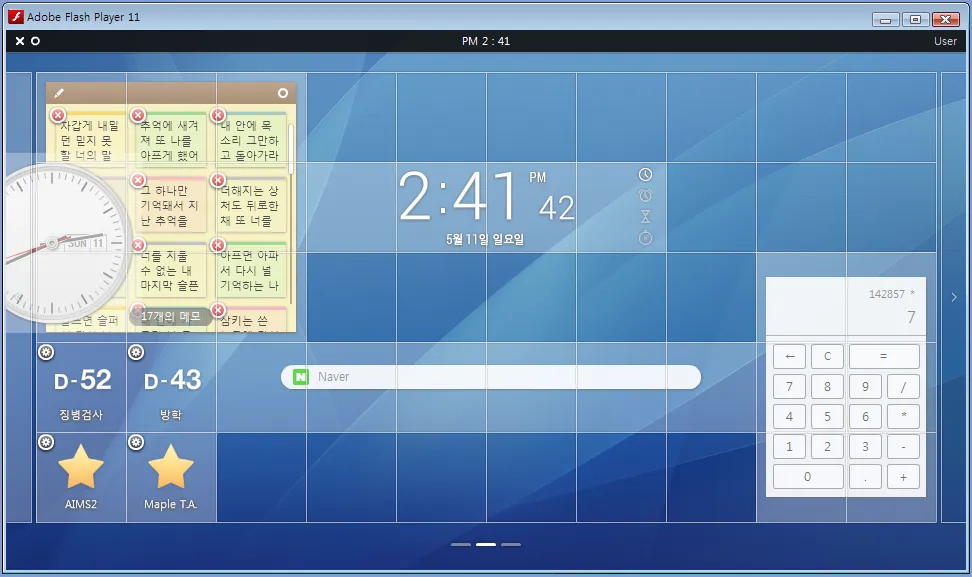Click the calculator backspace arrow button

pyautogui.click(x=789, y=356)
